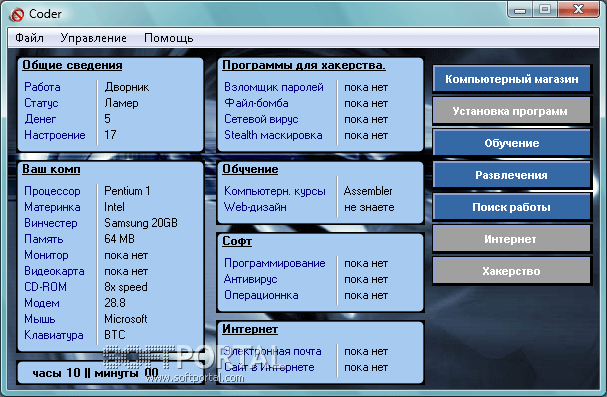The image size is (607, 397).
Task: Click the Взломщик паролей entry
Action: 274,87
